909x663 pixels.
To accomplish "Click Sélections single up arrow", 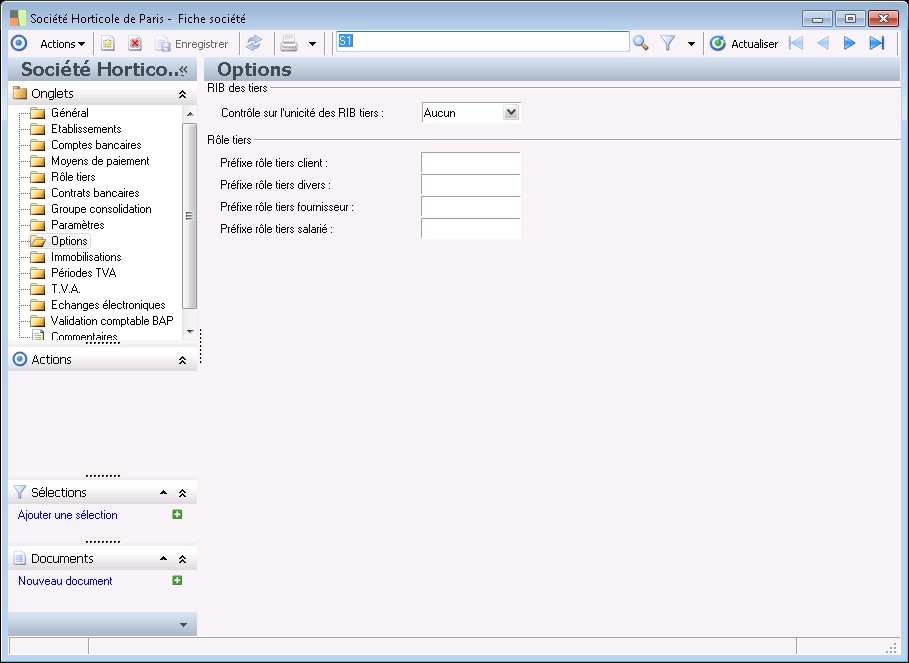I will (x=163, y=493).
